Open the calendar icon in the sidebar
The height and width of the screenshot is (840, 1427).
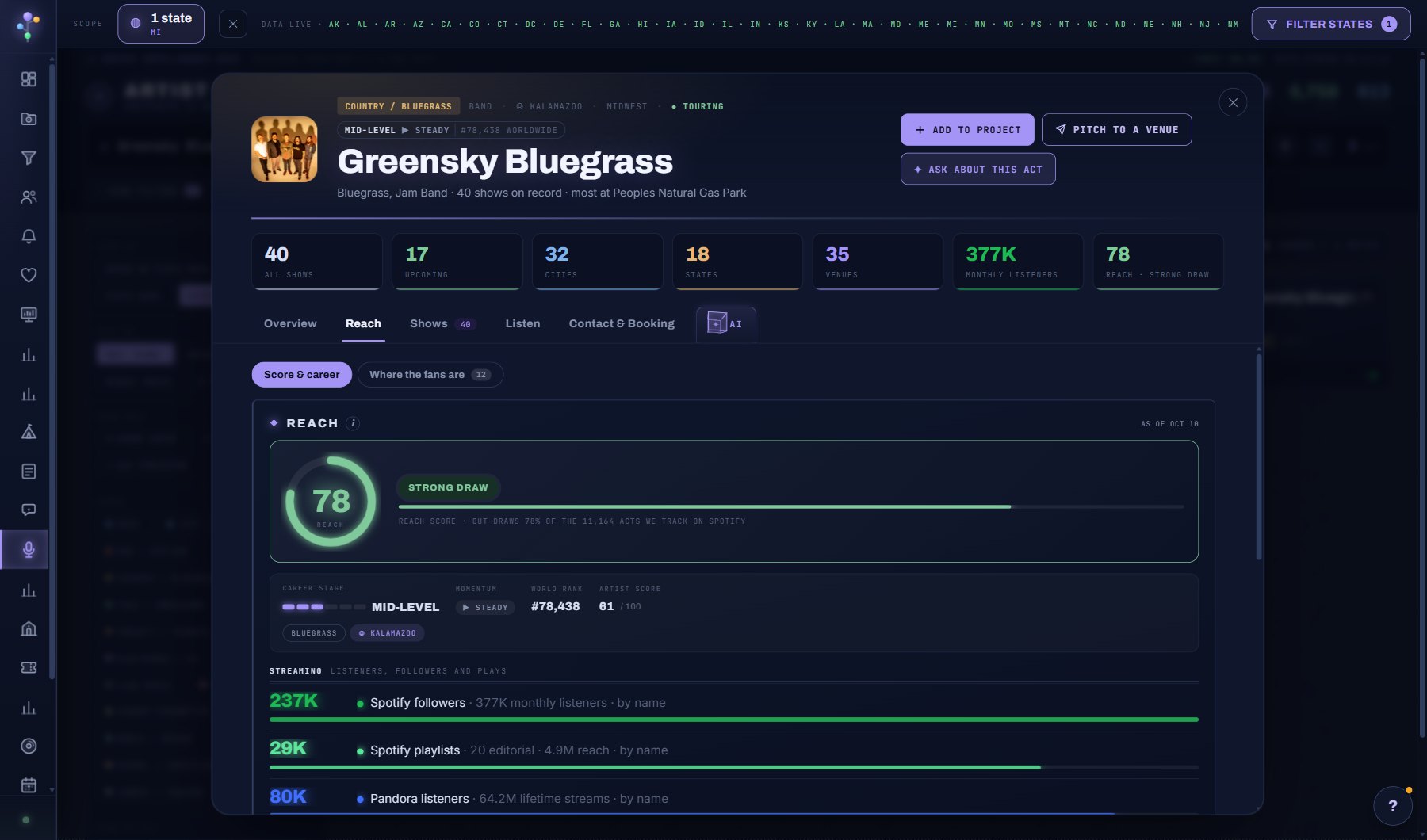(29, 785)
